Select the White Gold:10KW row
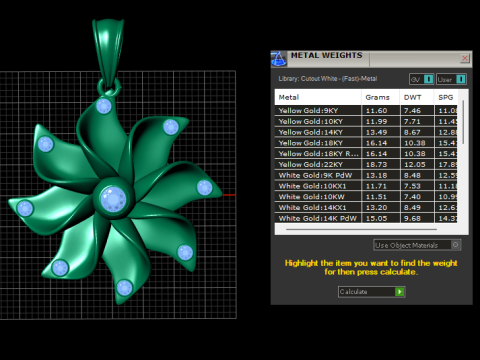 pos(366,197)
